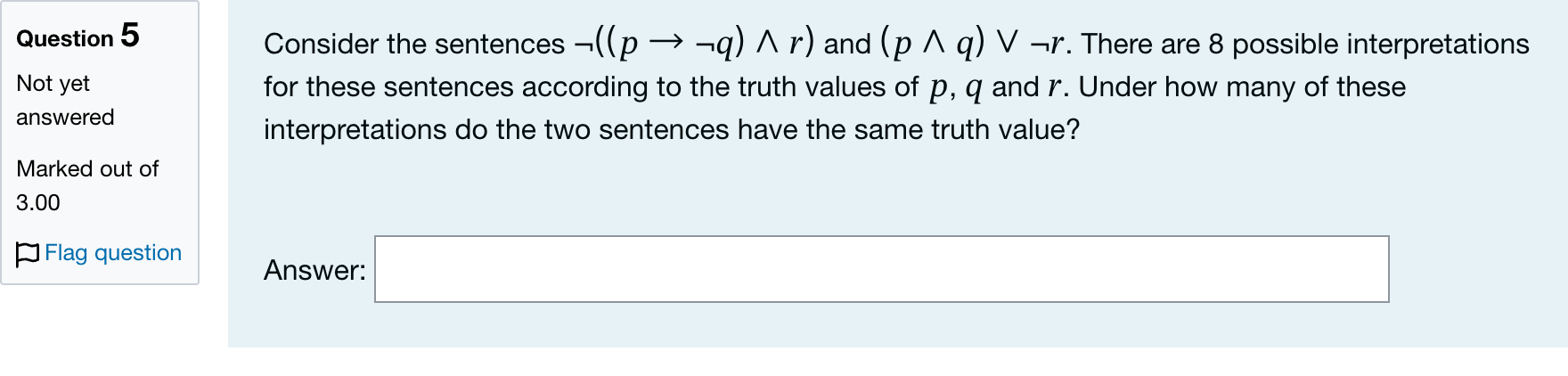Click the first formula ¬((p → ¬q) ∧ r)
This screenshot has width=1568, height=376.
694,43
